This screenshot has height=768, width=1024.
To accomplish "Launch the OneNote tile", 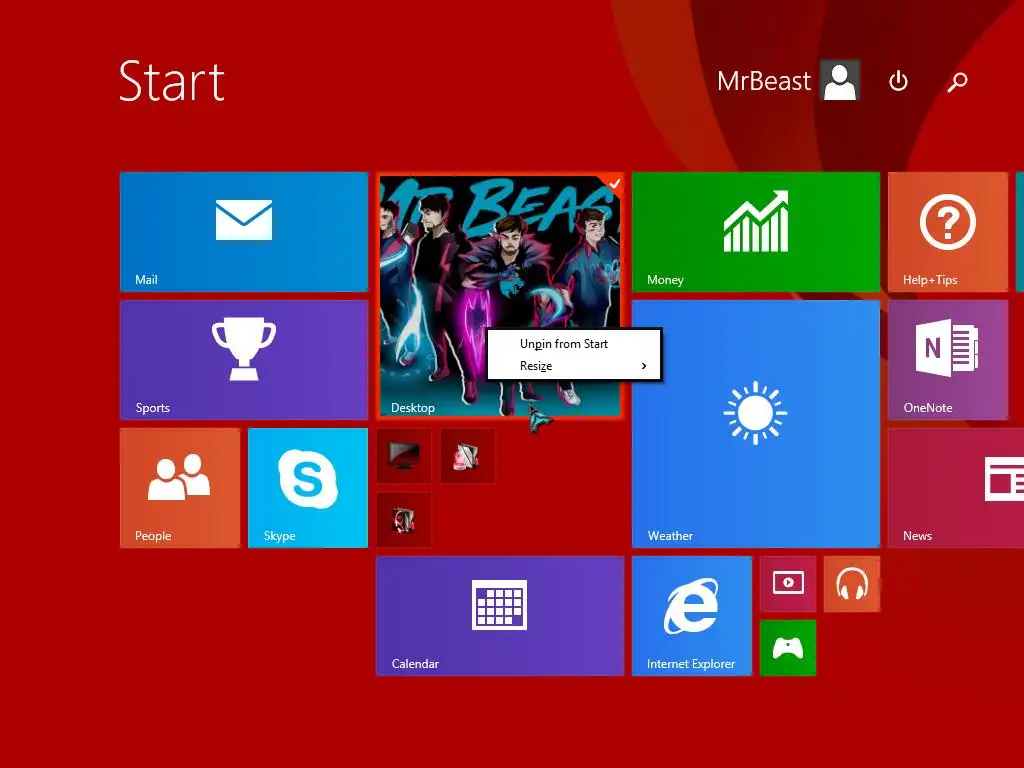I will coord(948,360).
